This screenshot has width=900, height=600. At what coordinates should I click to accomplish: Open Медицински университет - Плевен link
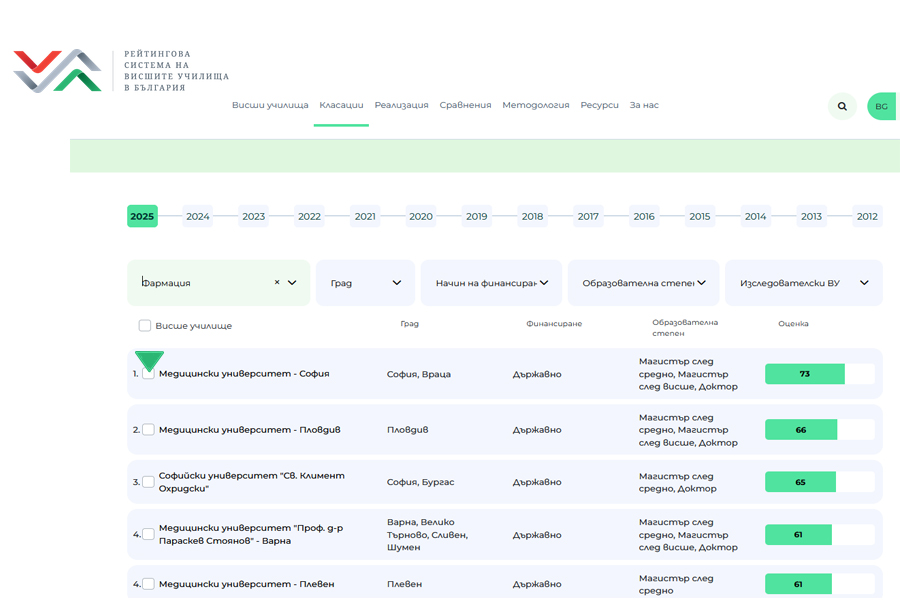coord(246,584)
